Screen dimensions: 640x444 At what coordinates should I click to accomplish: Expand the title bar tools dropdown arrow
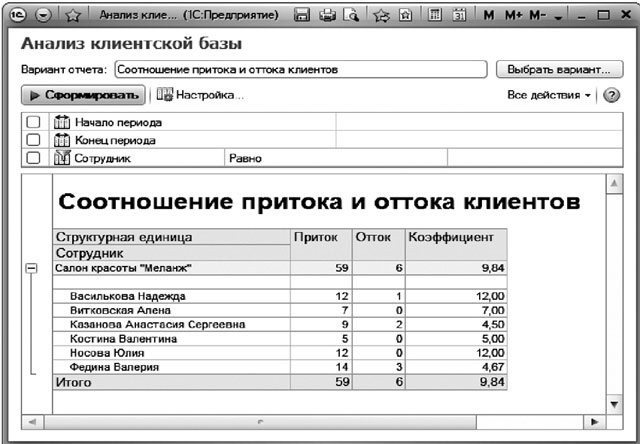pos(558,18)
